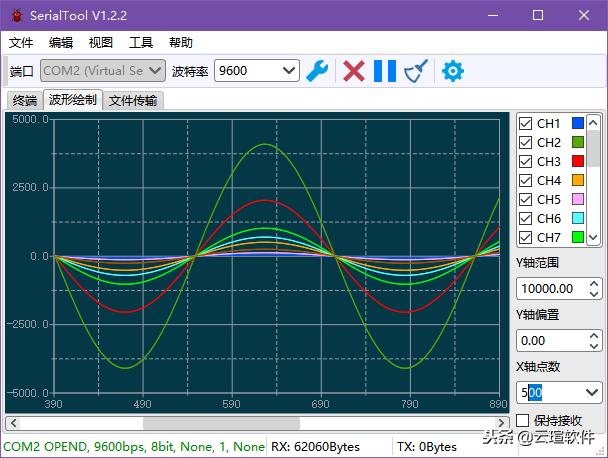The image size is (608, 458).
Task: Enable the 保持接收 checkbox
Action: point(522,420)
